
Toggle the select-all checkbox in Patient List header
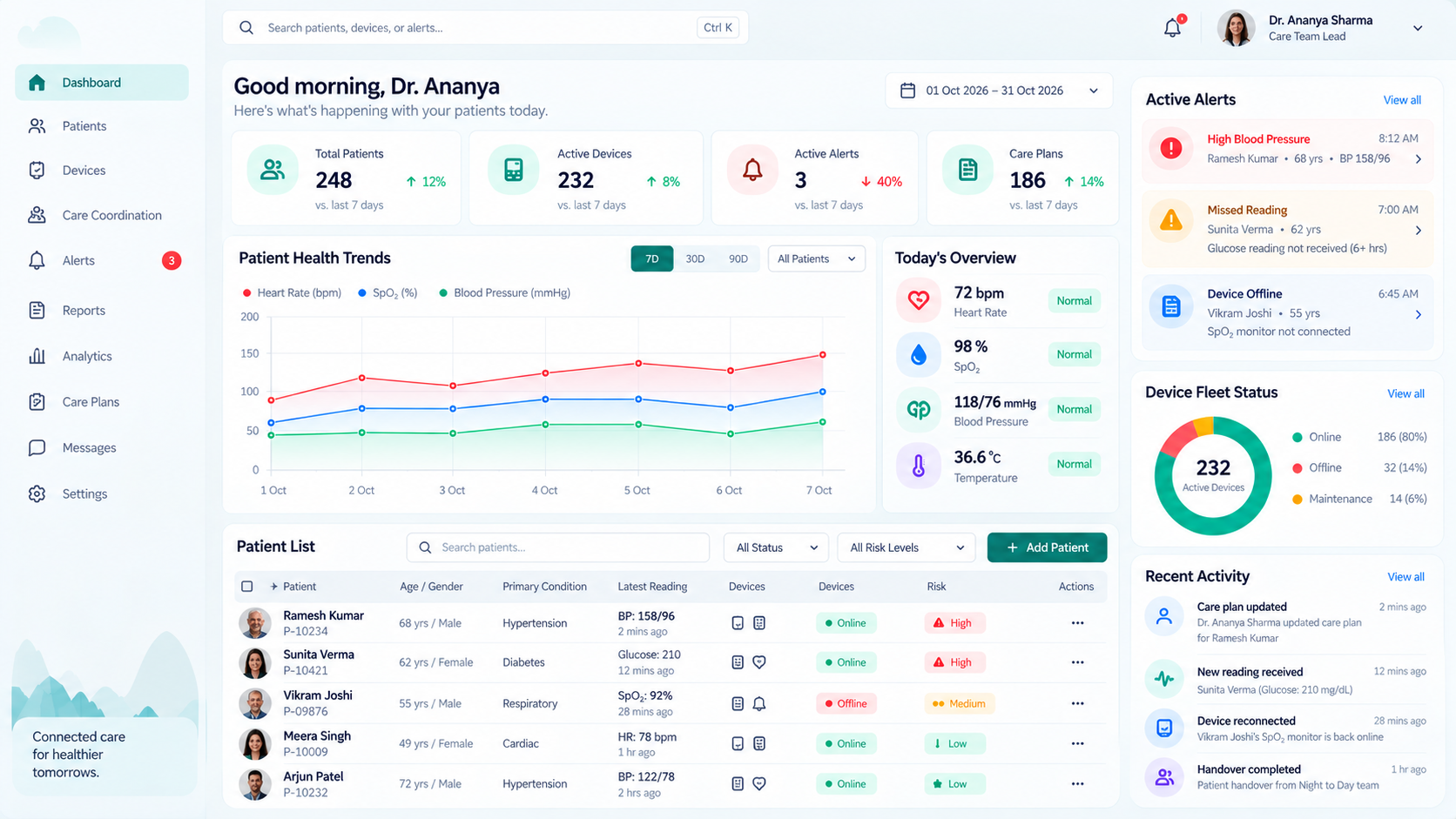(247, 587)
